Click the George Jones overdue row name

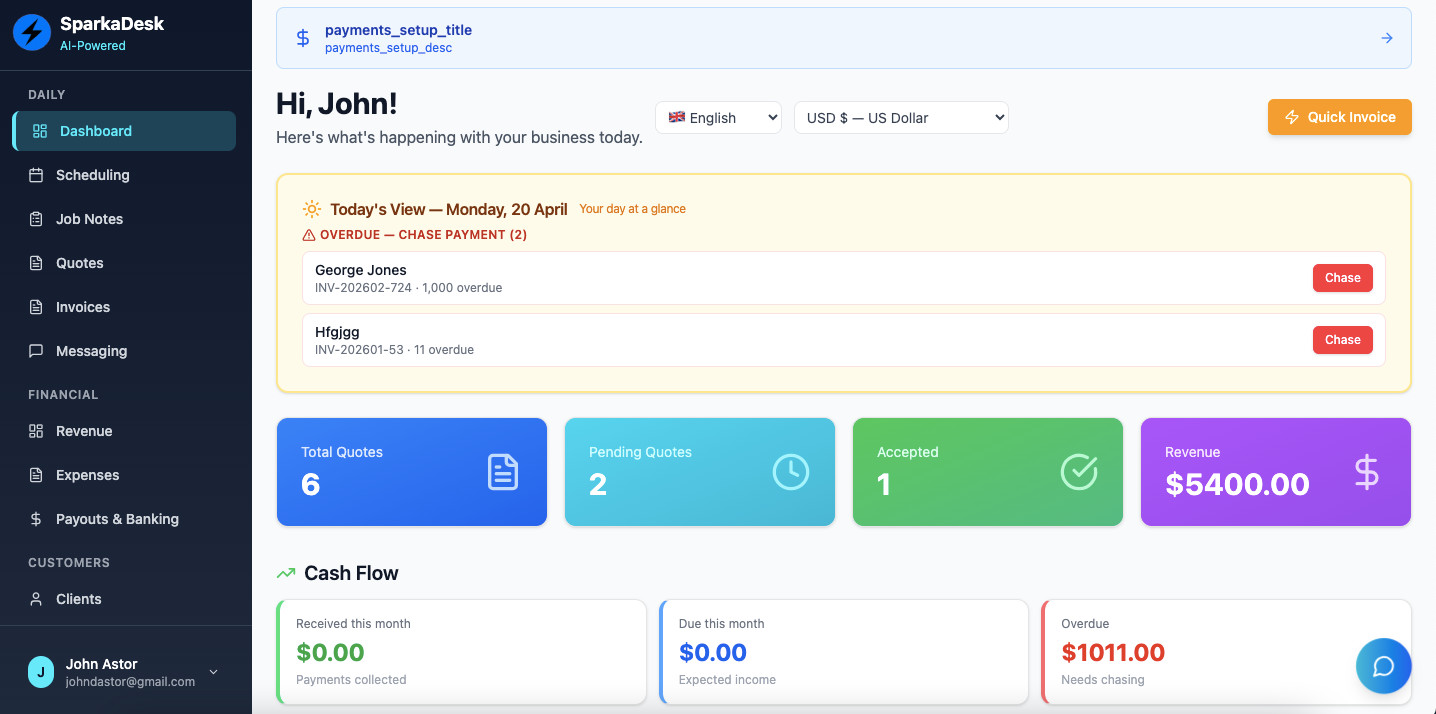point(361,270)
